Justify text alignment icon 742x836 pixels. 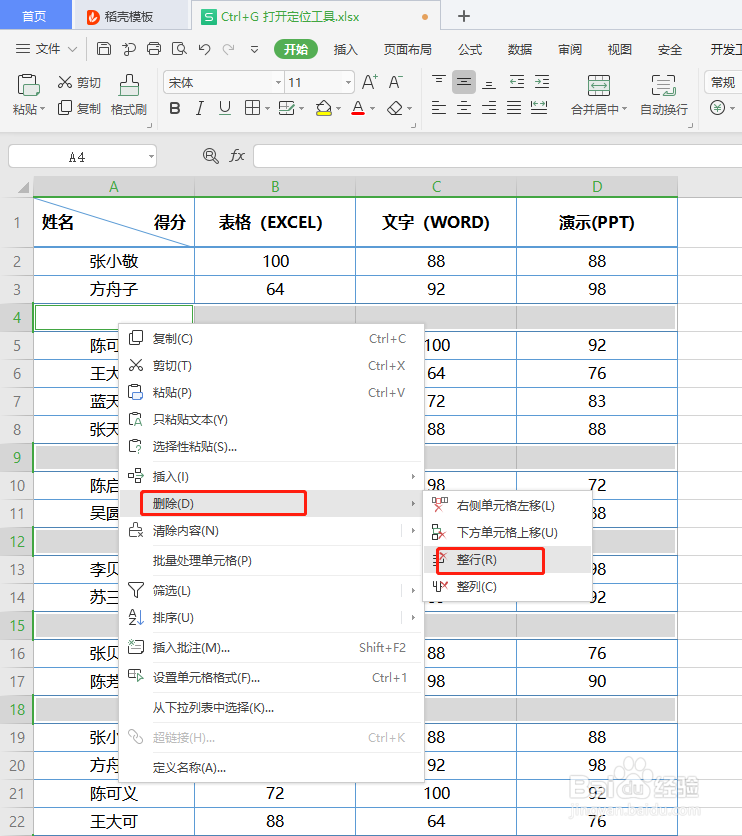pyautogui.click(x=514, y=108)
